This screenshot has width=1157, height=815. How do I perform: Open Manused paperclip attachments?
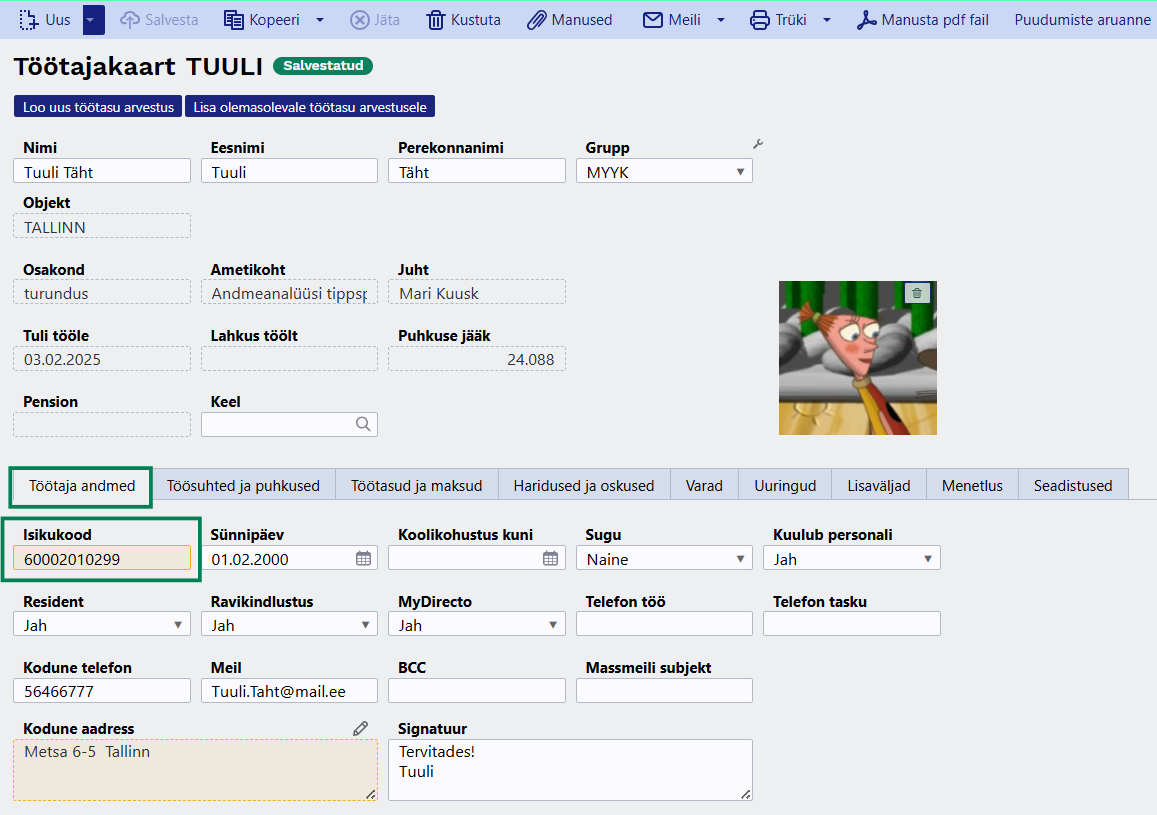point(537,20)
